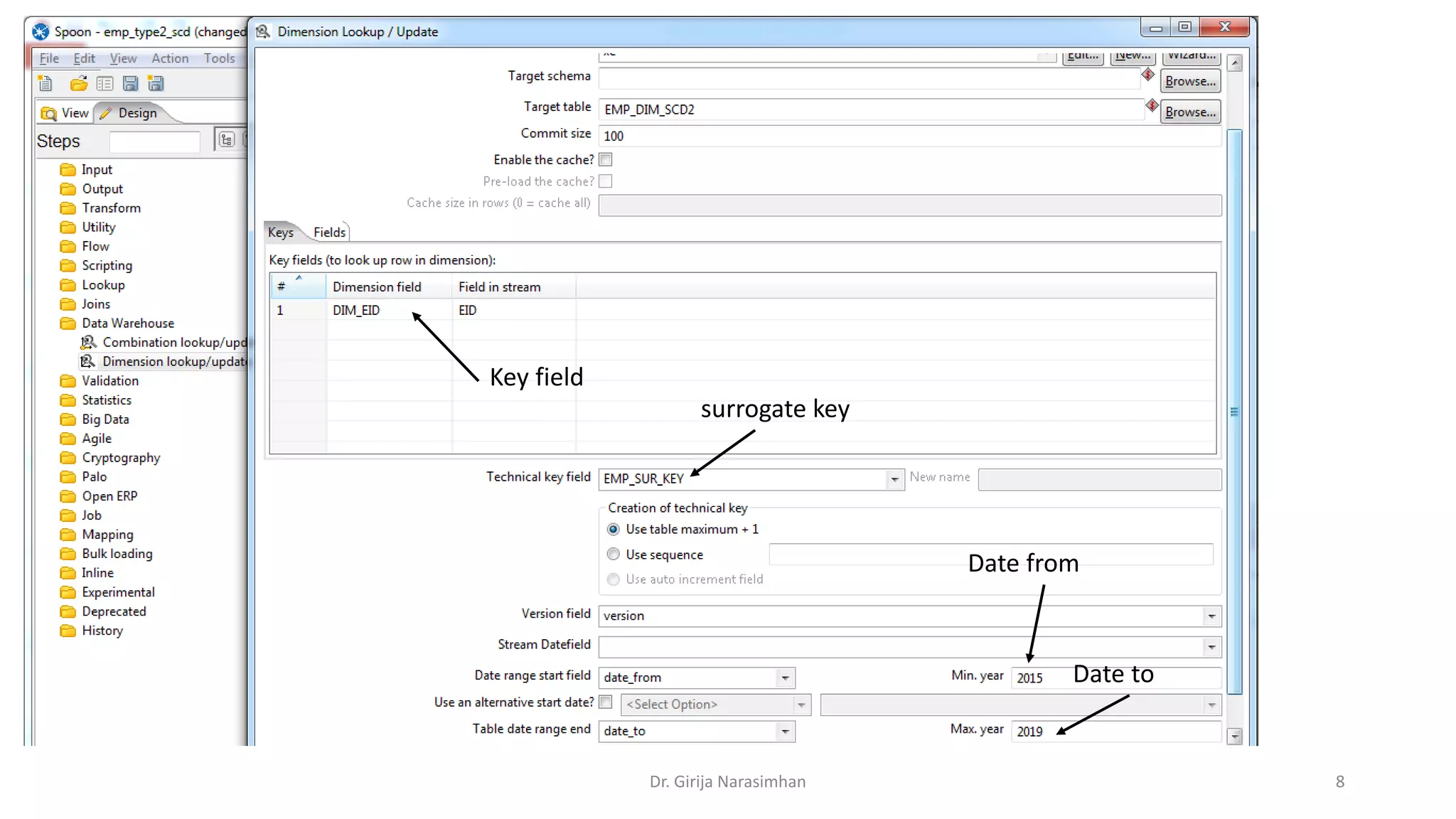The image size is (1456, 819).
Task: Click the New file toolbar icon
Action: (x=45, y=84)
